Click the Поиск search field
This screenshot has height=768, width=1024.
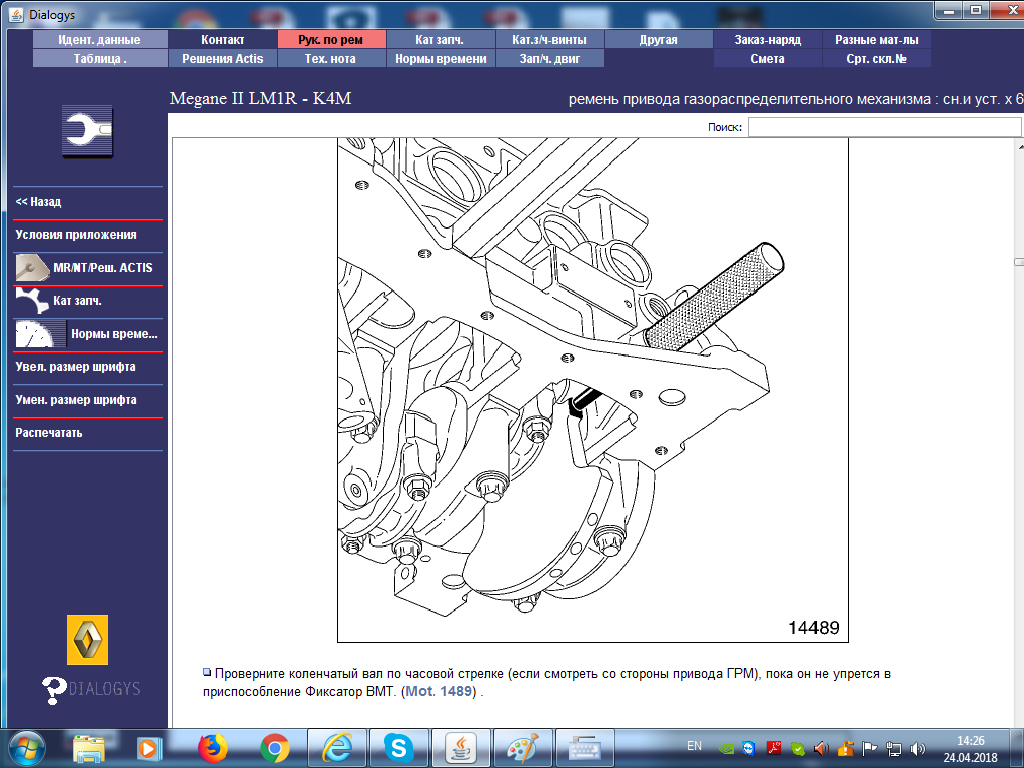pyautogui.click(x=884, y=127)
